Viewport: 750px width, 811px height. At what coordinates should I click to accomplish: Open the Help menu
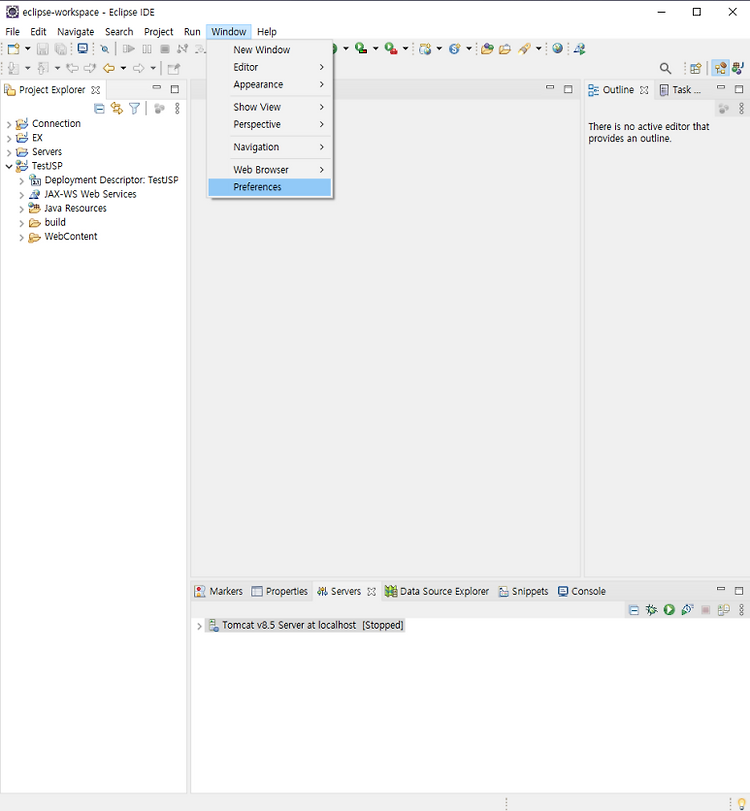coord(267,32)
